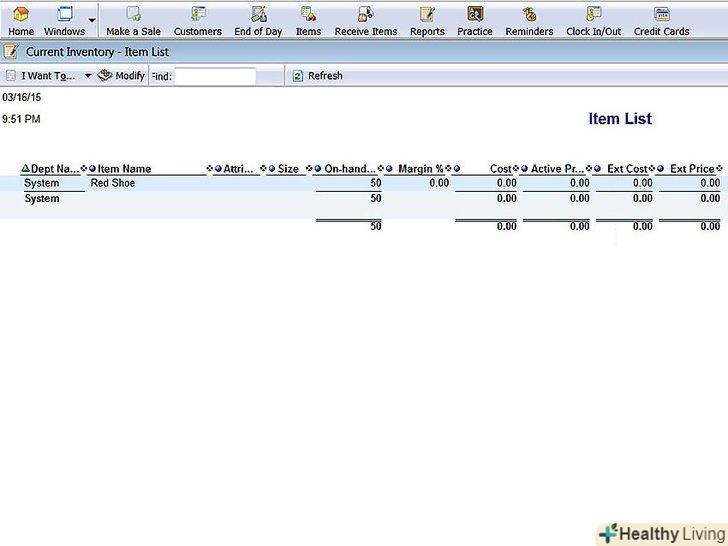Click the Attri... column header
728x546 pixels.
click(238, 169)
